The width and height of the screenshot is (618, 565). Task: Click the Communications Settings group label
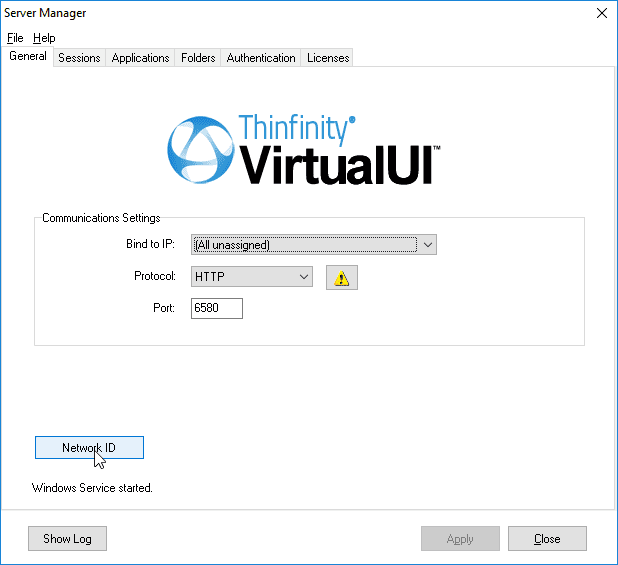tap(101, 218)
